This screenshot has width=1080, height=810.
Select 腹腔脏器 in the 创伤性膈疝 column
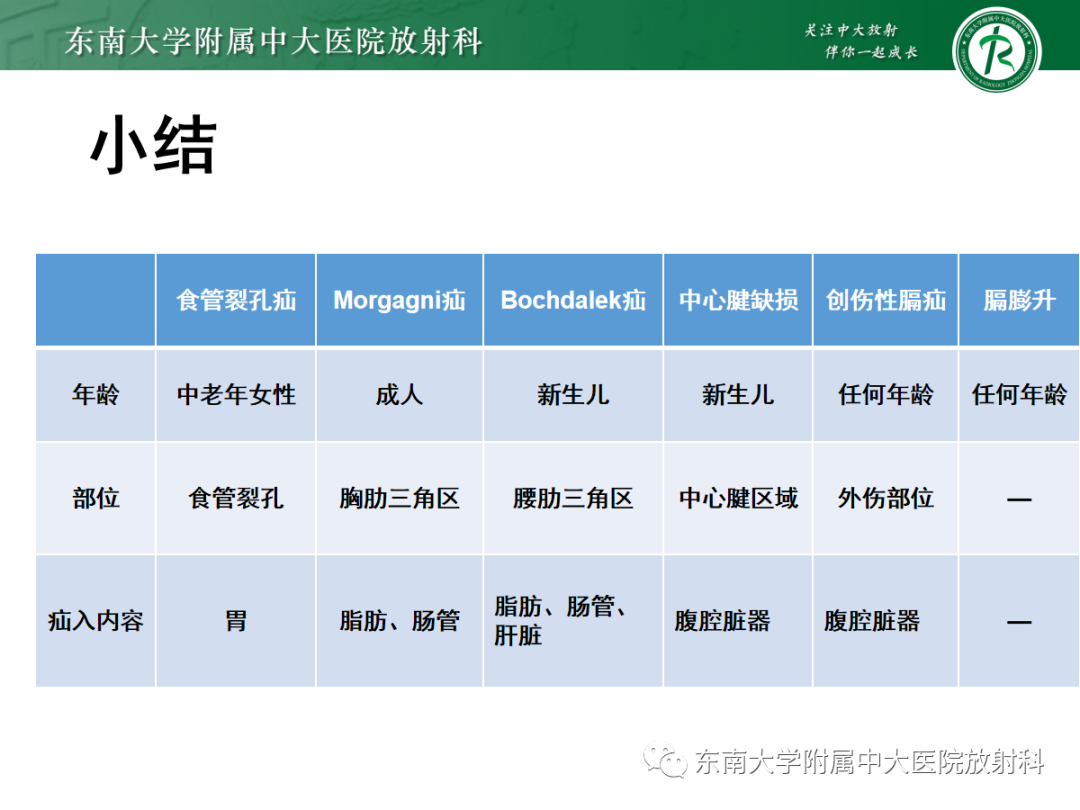click(872, 621)
